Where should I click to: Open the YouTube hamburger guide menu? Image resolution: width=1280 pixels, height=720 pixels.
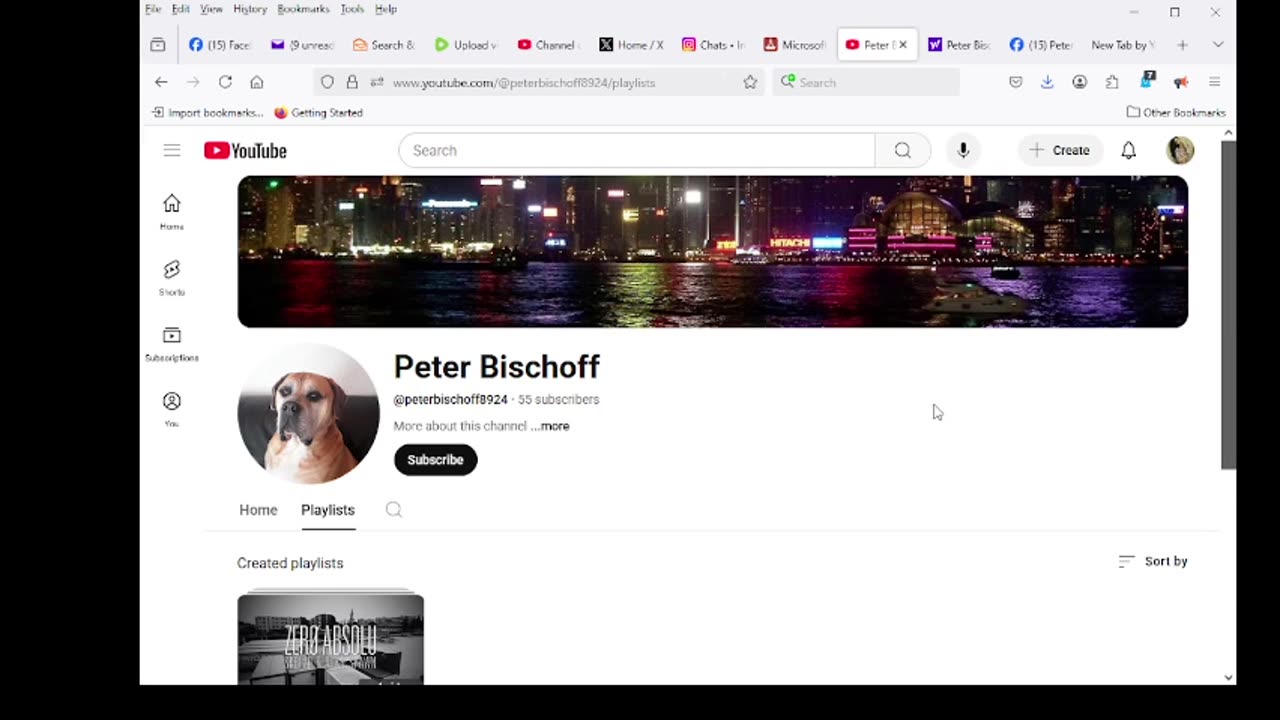pyautogui.click(x=172, y=150)
